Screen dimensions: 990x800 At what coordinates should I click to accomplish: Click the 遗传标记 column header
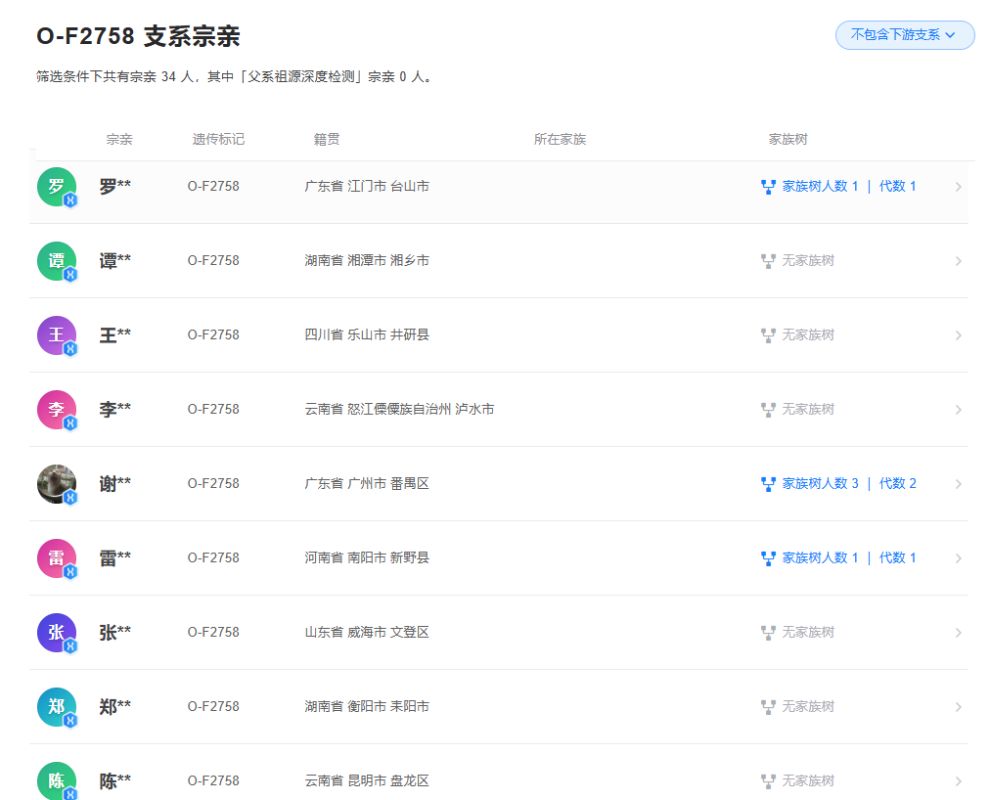click(218, 140)
